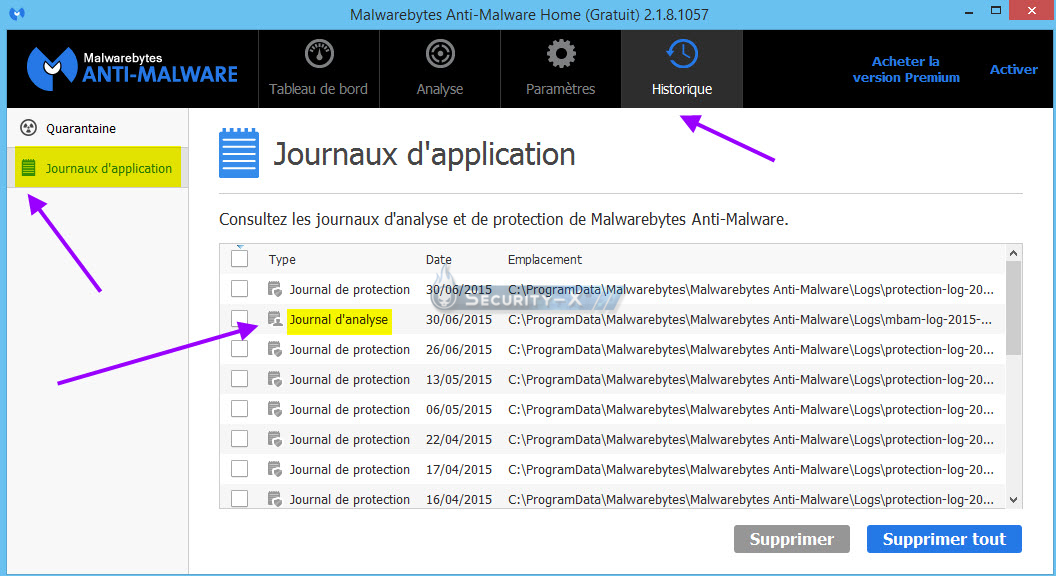Check the 13/05/2015 protection log checkbox
The width and height of the screenshot is (1056, 576).
239,379
